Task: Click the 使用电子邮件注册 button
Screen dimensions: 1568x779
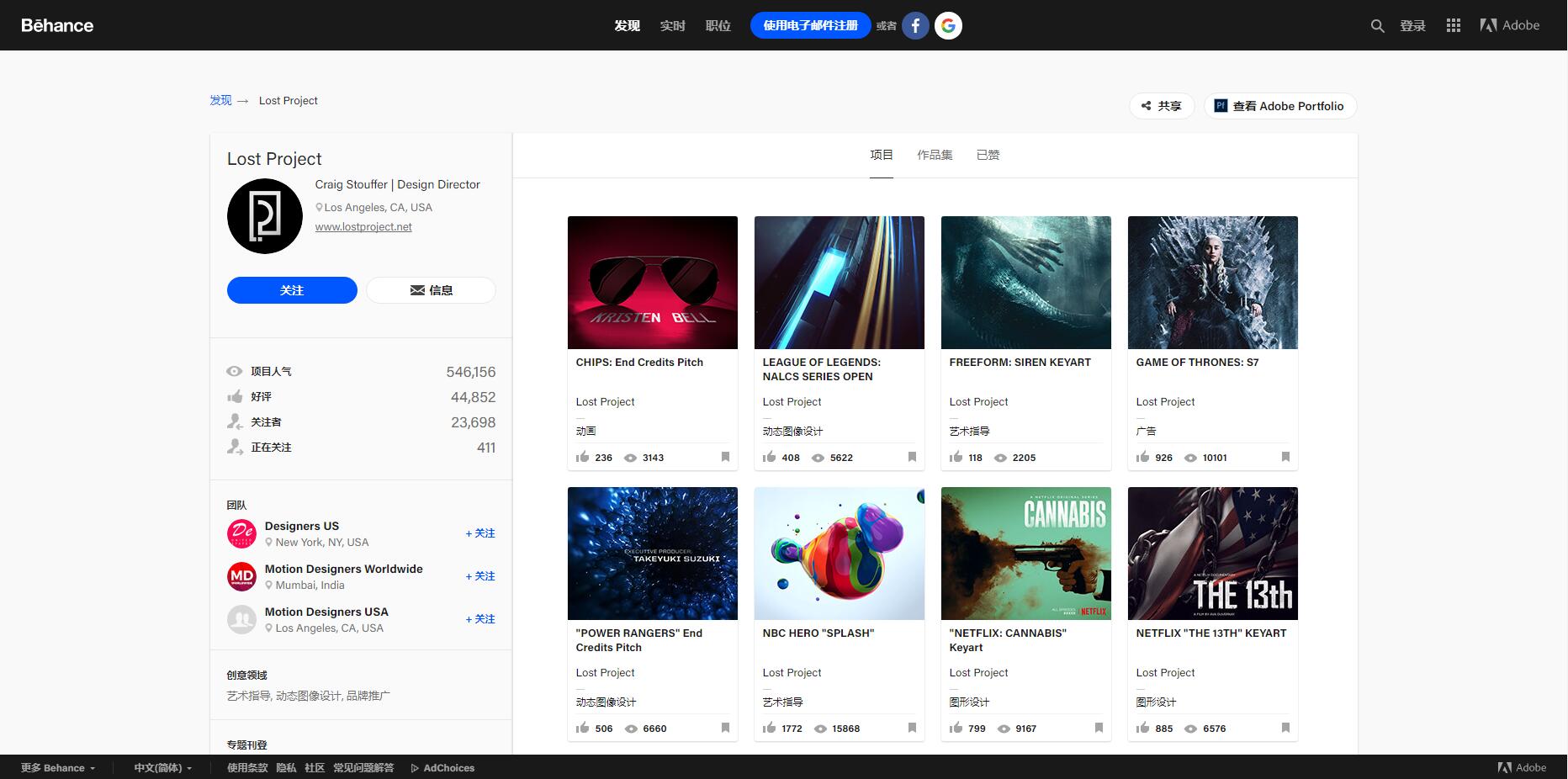Action: point(810,25)
